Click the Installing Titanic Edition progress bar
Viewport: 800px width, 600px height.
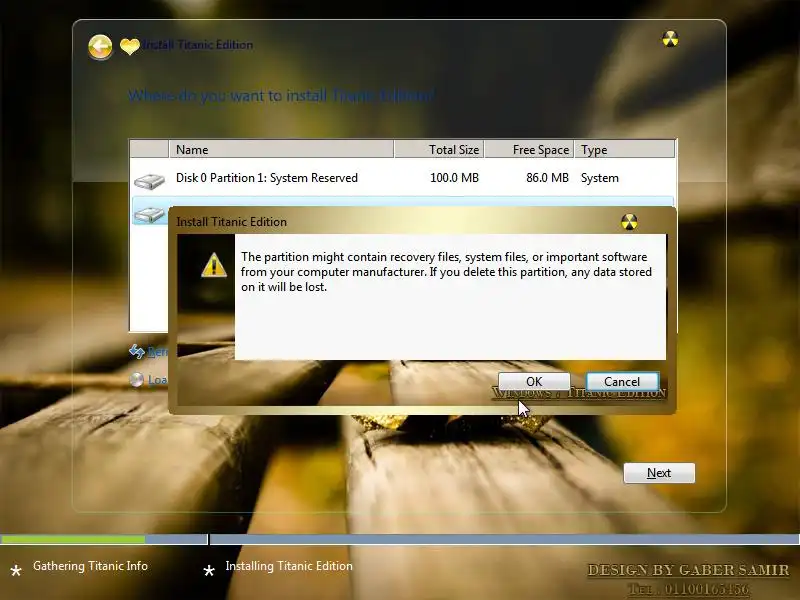505,539
